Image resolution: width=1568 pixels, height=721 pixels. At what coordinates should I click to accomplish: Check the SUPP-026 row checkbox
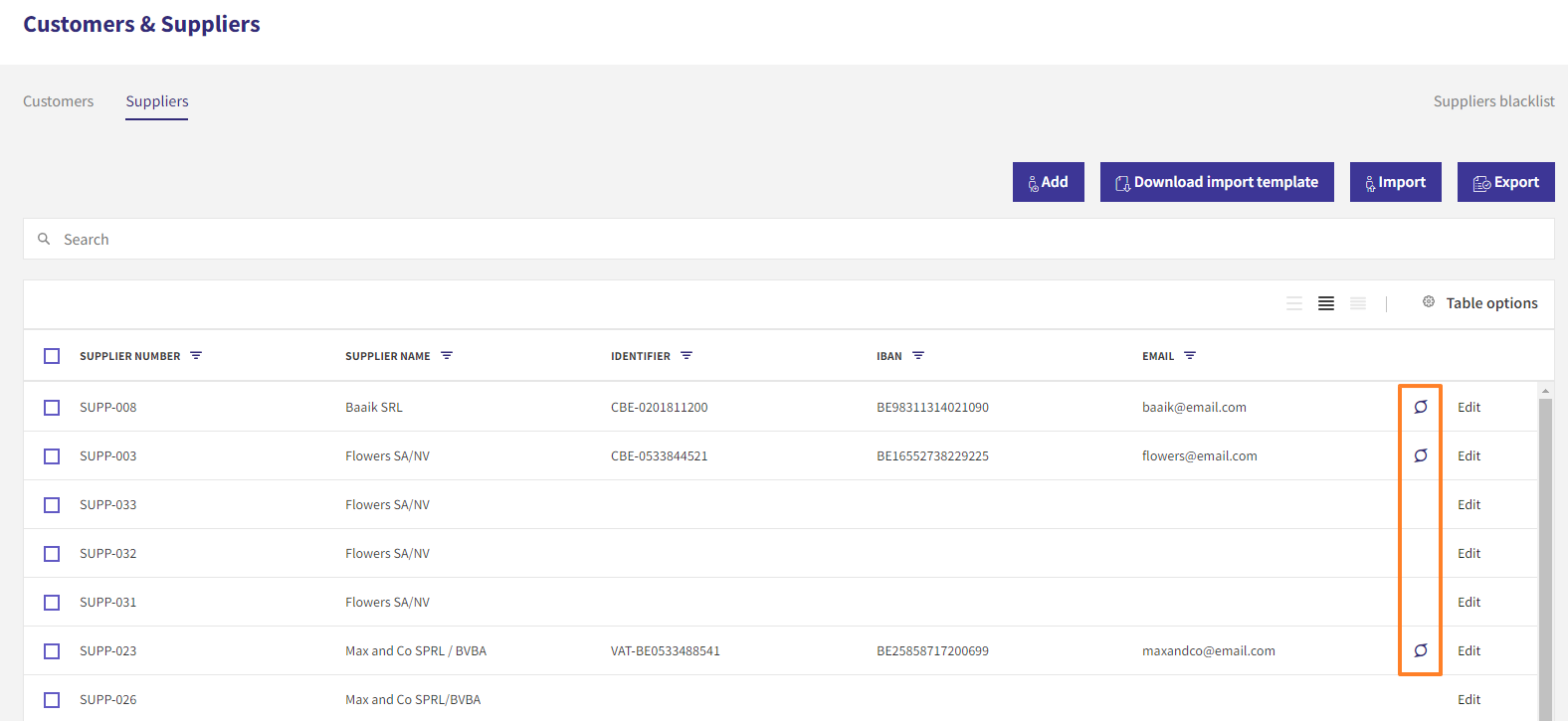click(x=52, y=700)
